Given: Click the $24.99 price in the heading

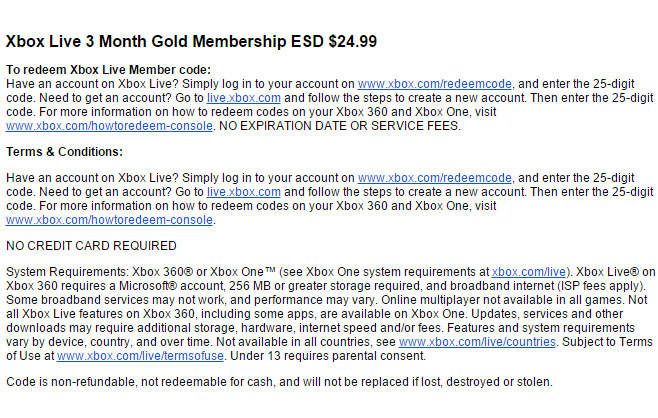Looking at the screenshot, I should 352,42.
